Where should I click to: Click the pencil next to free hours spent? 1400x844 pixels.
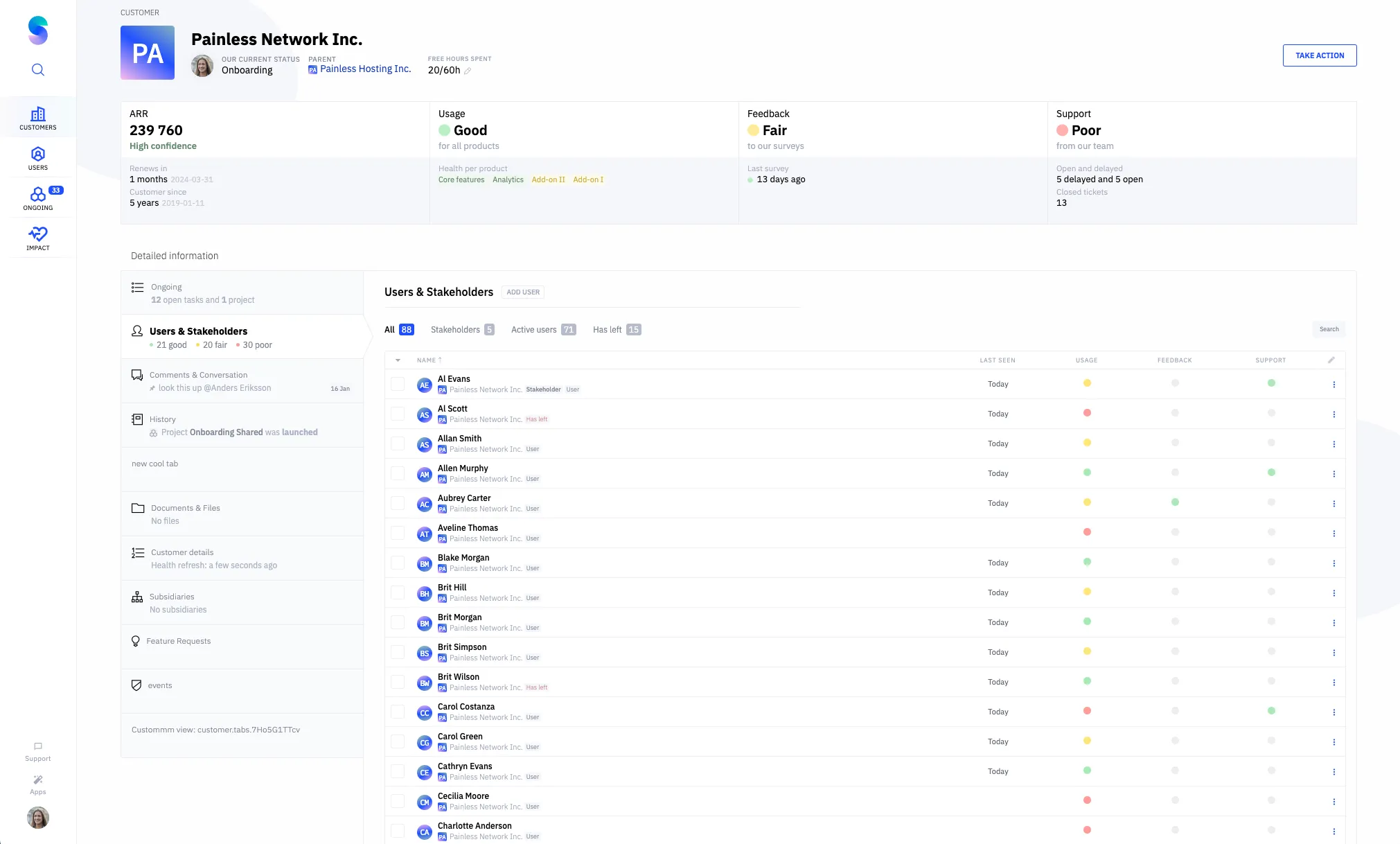pos(468,71)
